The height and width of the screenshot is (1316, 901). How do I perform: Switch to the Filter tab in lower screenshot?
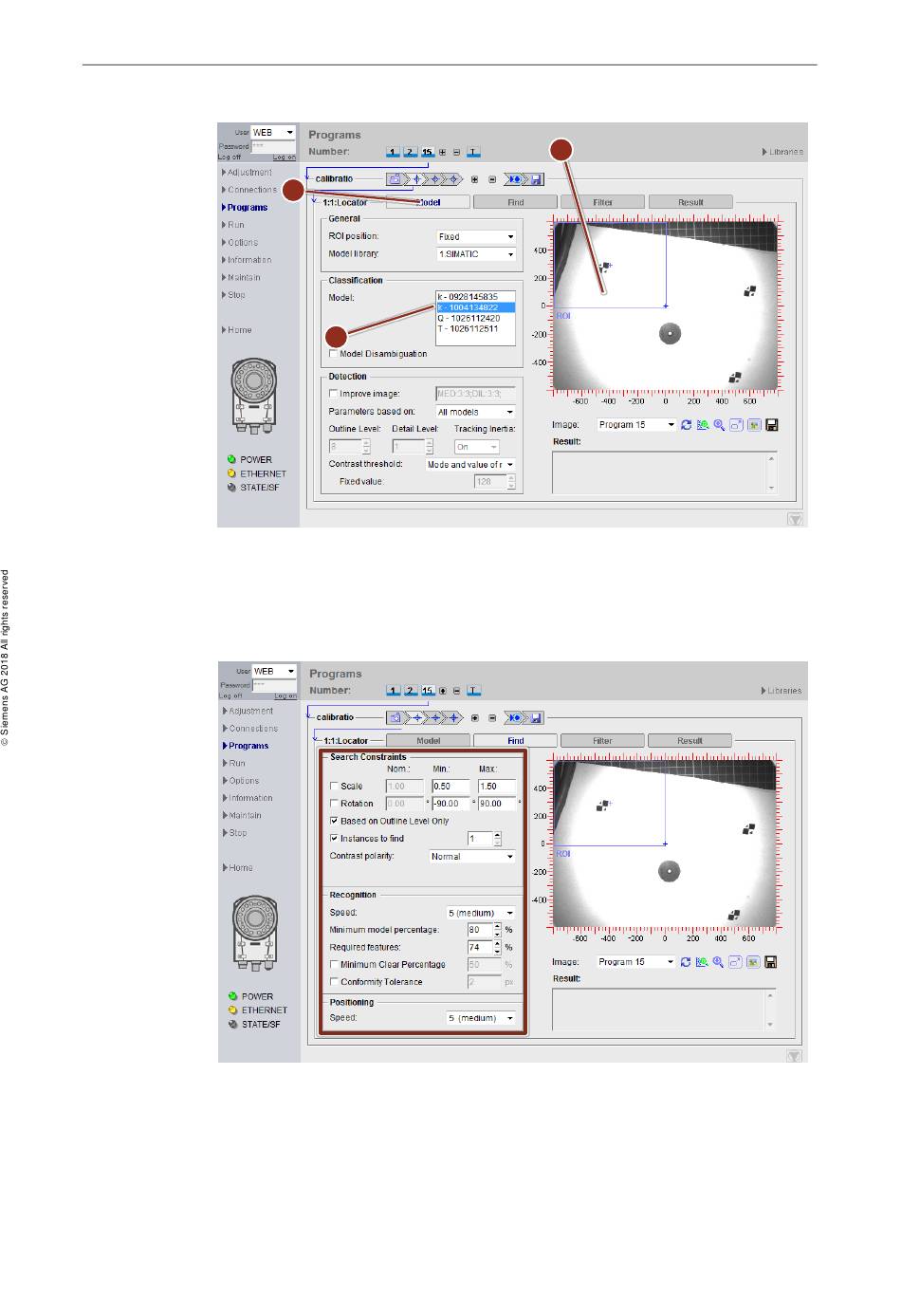[602, 741]
